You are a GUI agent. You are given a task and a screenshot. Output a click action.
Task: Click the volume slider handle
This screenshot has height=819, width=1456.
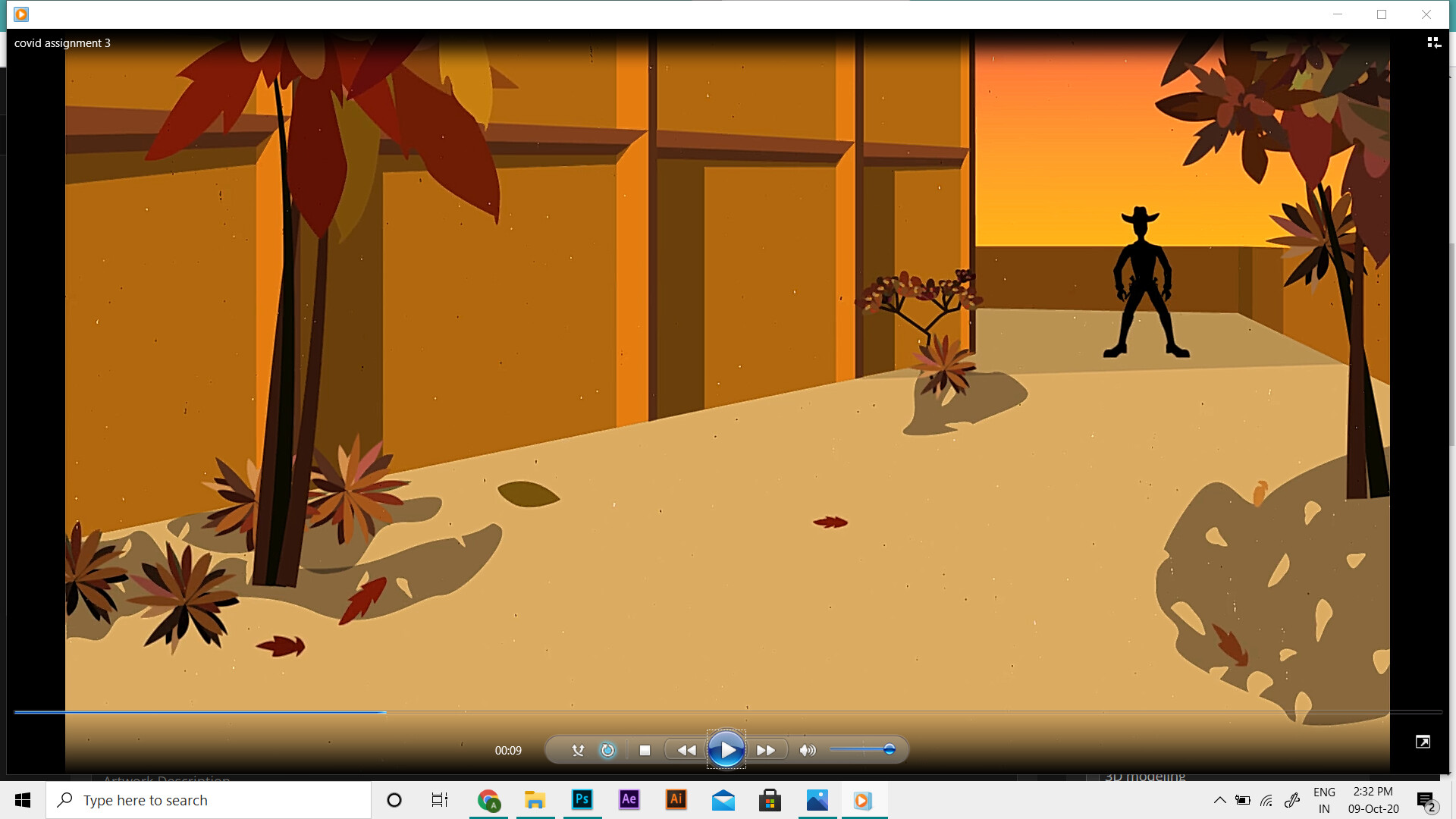tap(890, 749)
